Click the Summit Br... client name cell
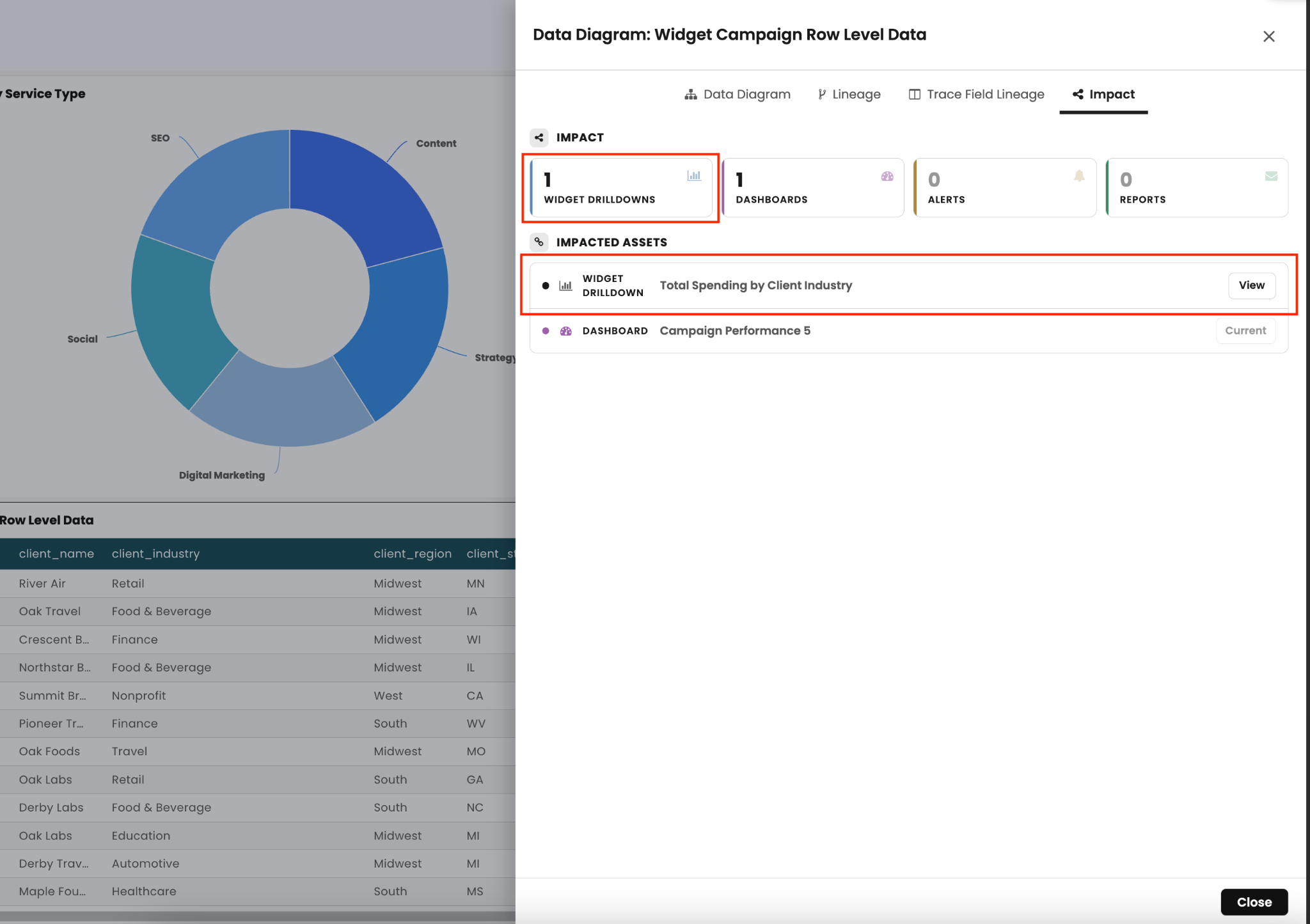 52,696
